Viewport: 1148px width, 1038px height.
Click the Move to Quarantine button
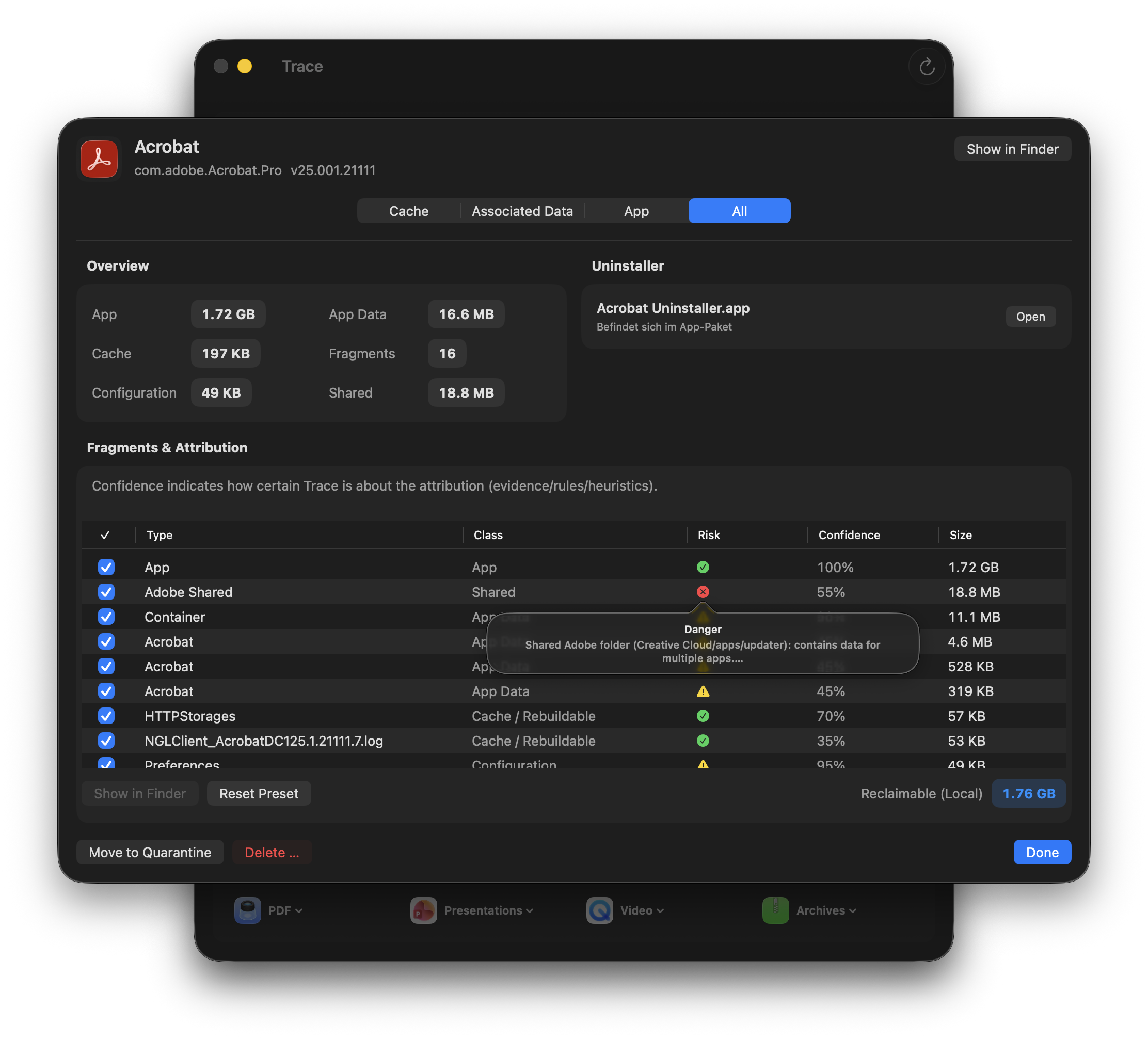pos(150,852)
